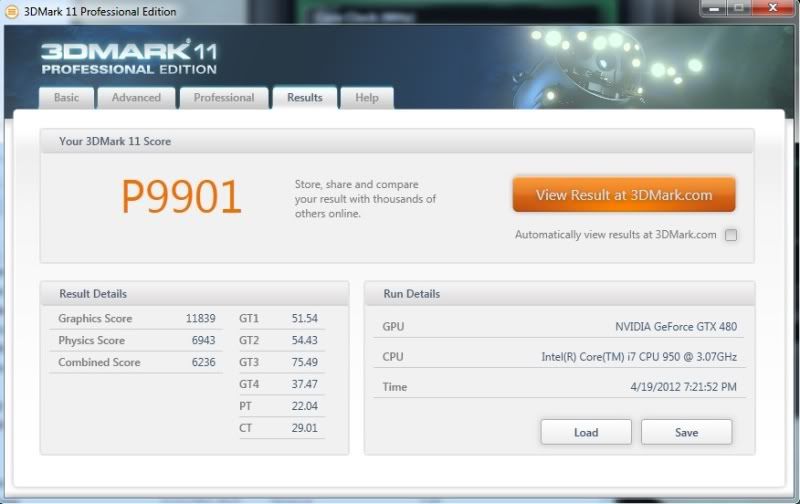
Task: Click the Run Details panel header
Action: [560, 294]
